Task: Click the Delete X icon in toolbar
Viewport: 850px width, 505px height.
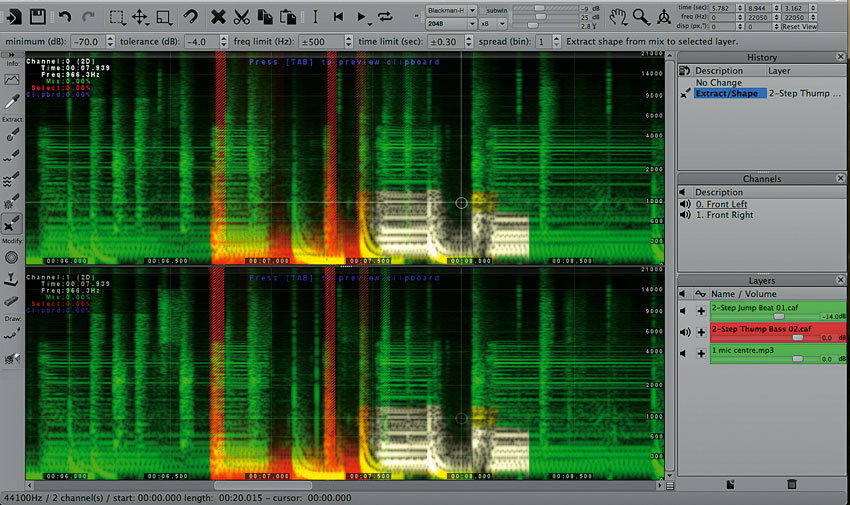Action: [217, 16]
